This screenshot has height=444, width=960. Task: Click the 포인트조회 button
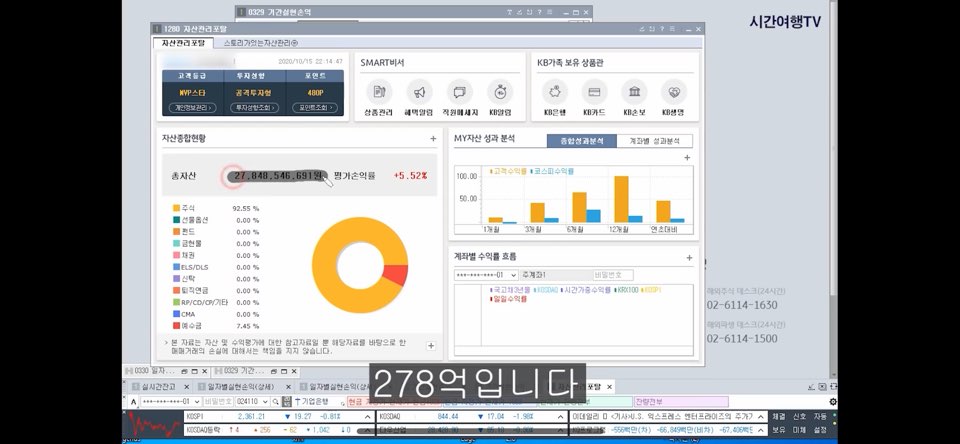coord(315,108)
